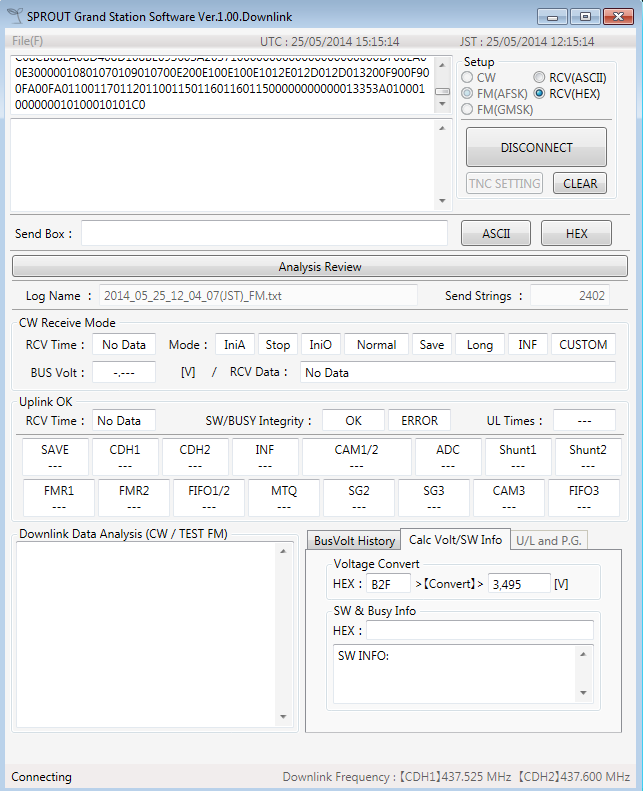This screenshot has width=643, height=791.
Task: Open the File(F) menu
Action: [x=27, y=41]
